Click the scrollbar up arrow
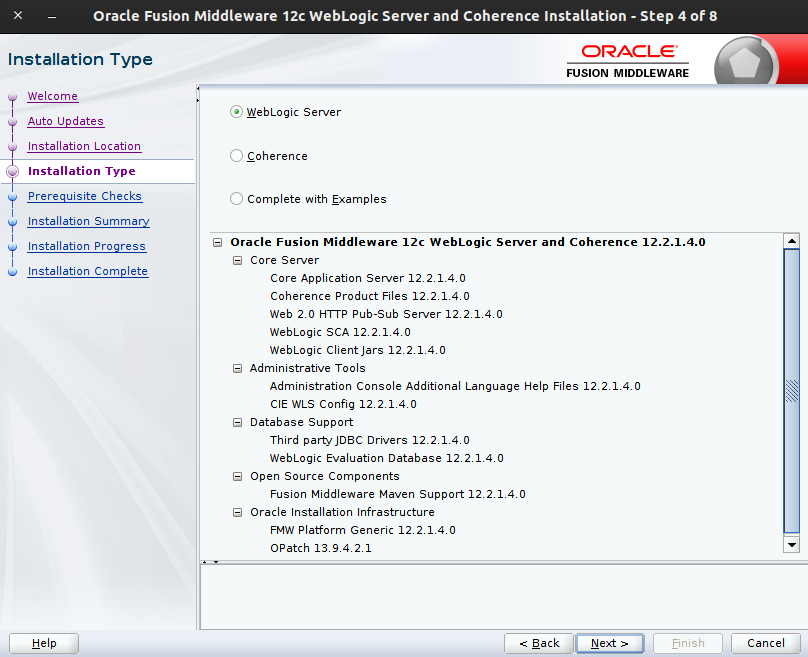Viewport: 808px width, 657px height. pos(792,241)
